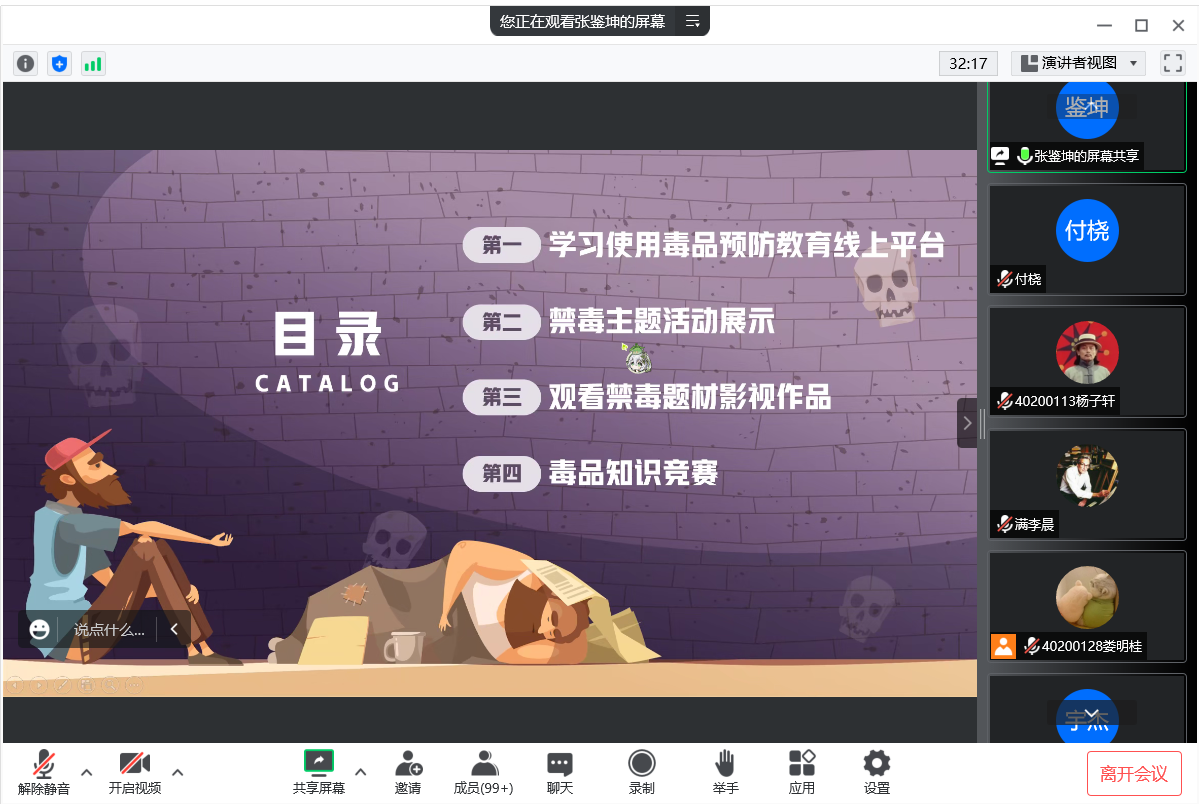The height and width of the screenshot is (804, 1199).
Task: Check the green network signal icon
Action: point(93,64)
